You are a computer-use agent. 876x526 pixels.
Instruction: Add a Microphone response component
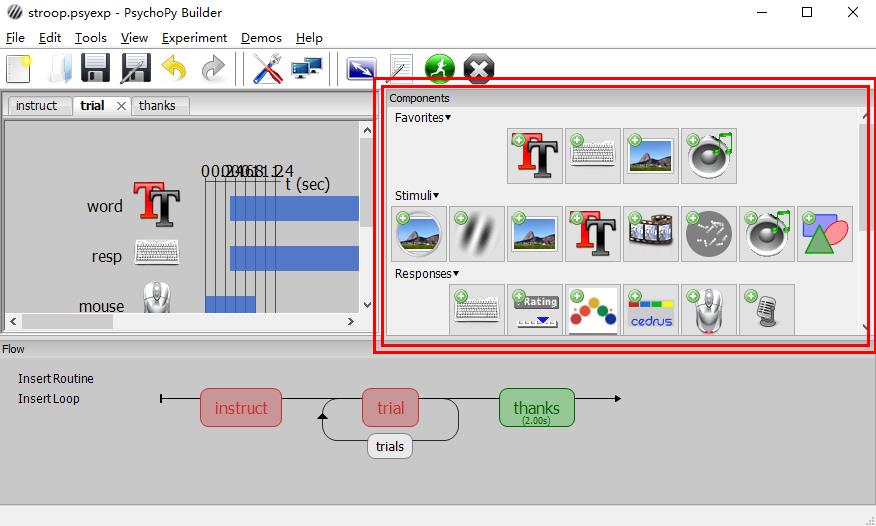[767, 310]
